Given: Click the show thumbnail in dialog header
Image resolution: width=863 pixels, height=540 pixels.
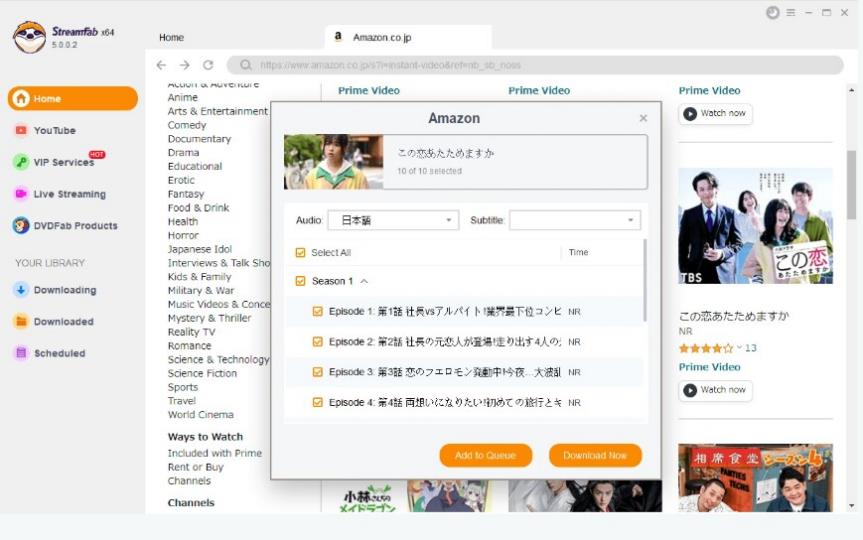Looking at the screenshot, I should (334, 162).
